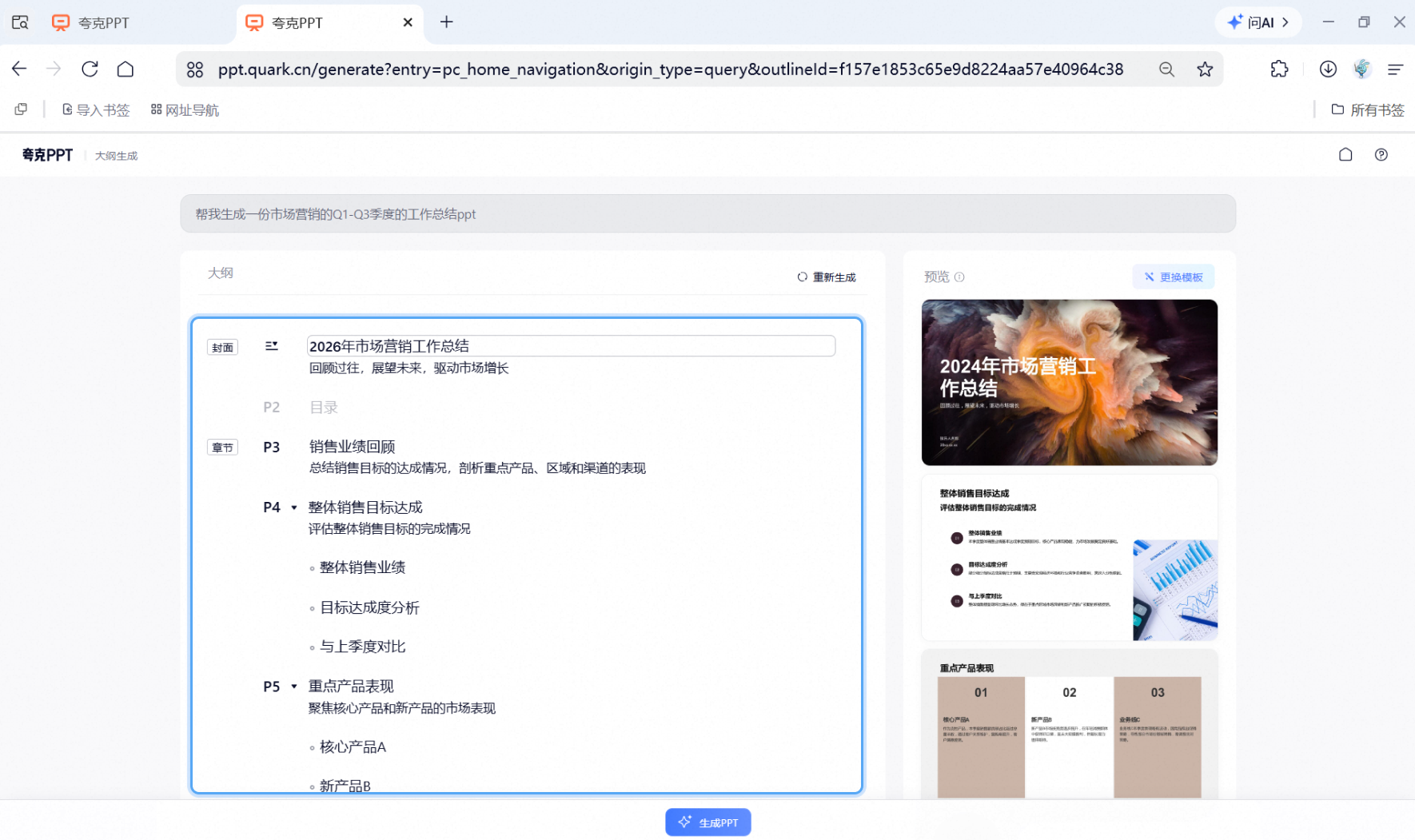
Task: Select the cover slide preview thumbnail
Action: point(1069,382)
